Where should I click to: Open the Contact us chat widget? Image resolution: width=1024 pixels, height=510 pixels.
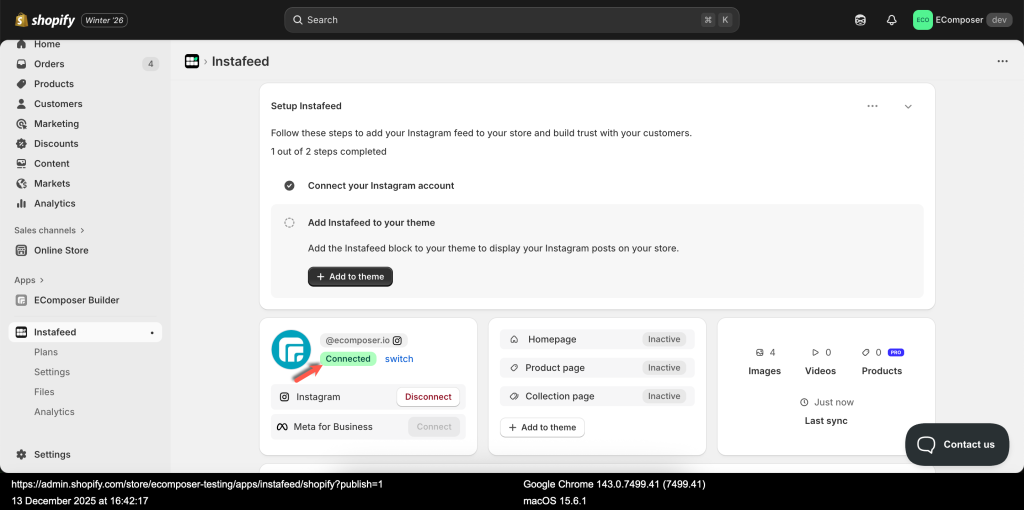tap(957, 444)
